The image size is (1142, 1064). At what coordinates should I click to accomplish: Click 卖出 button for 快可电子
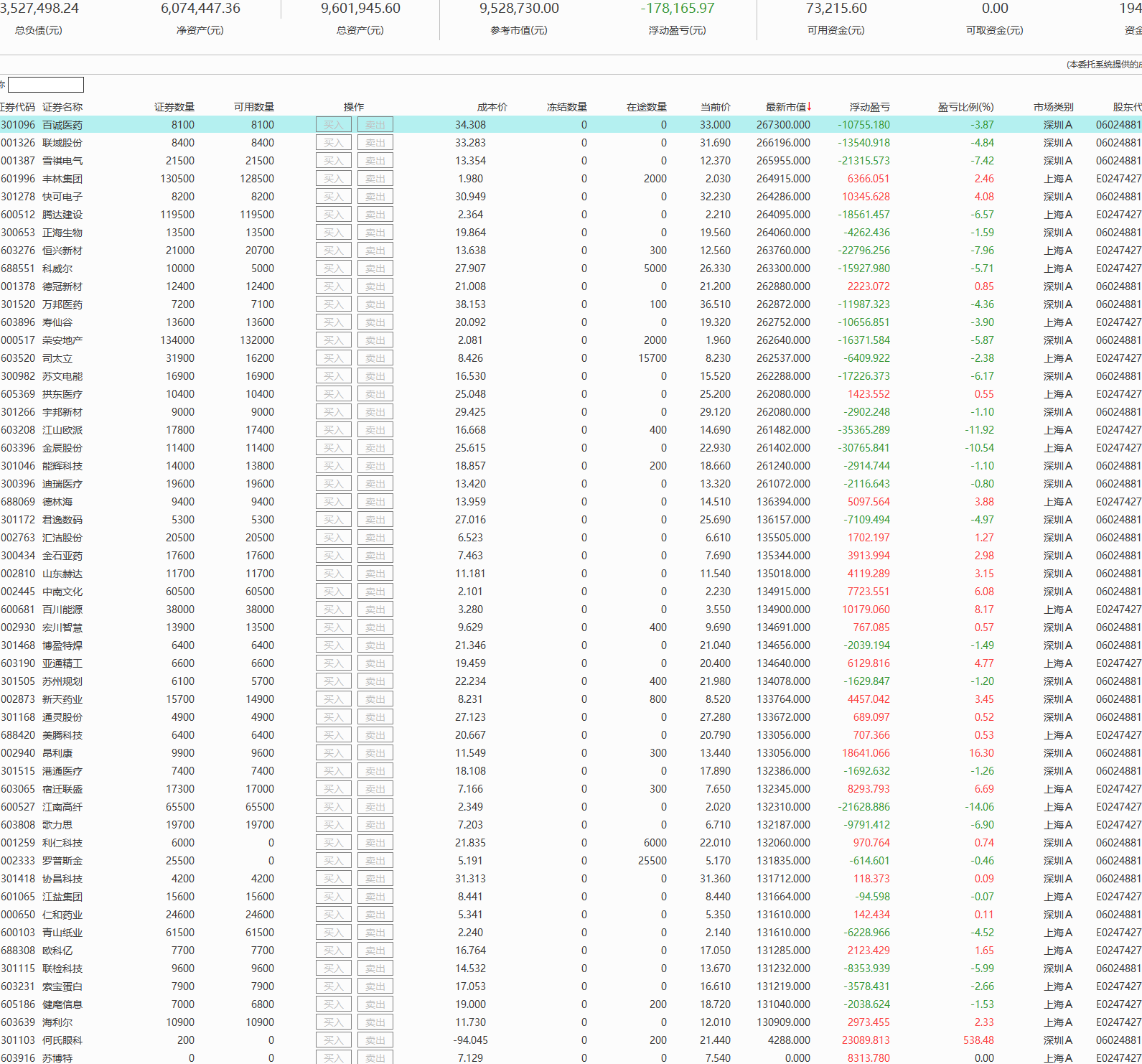click(x=375, y=197)
